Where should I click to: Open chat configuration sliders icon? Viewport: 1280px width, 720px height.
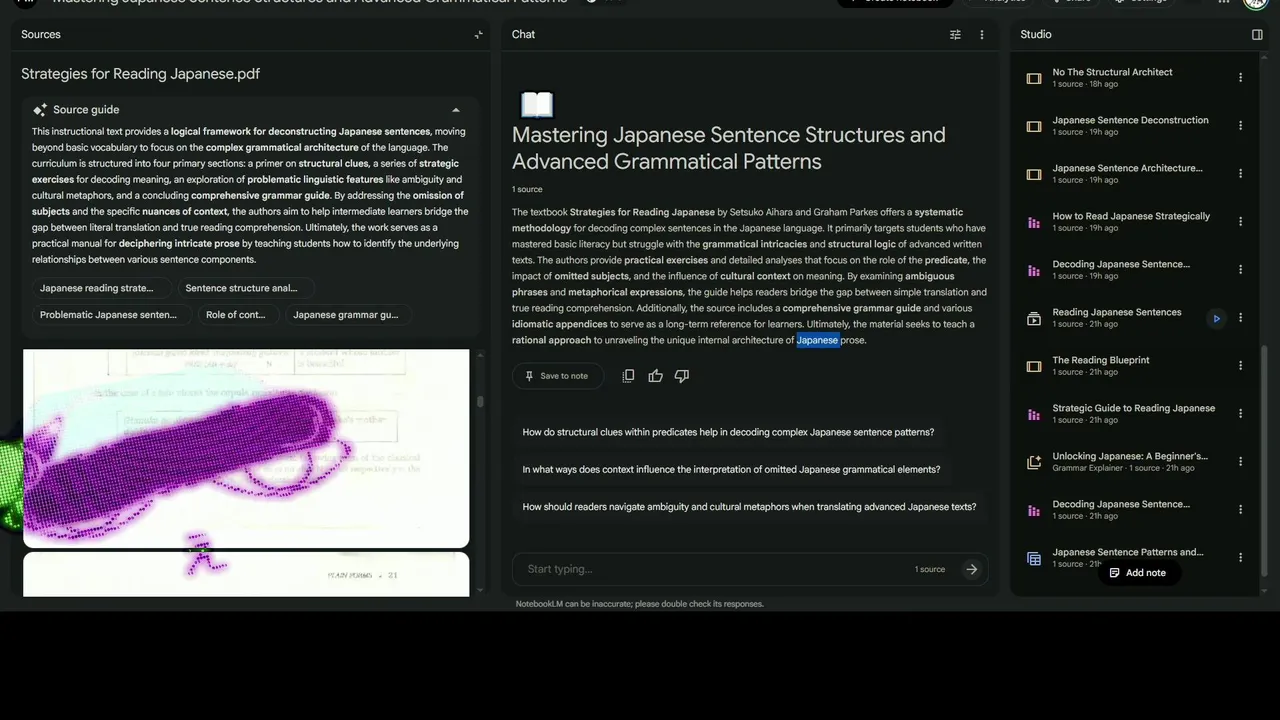point(955,34)
